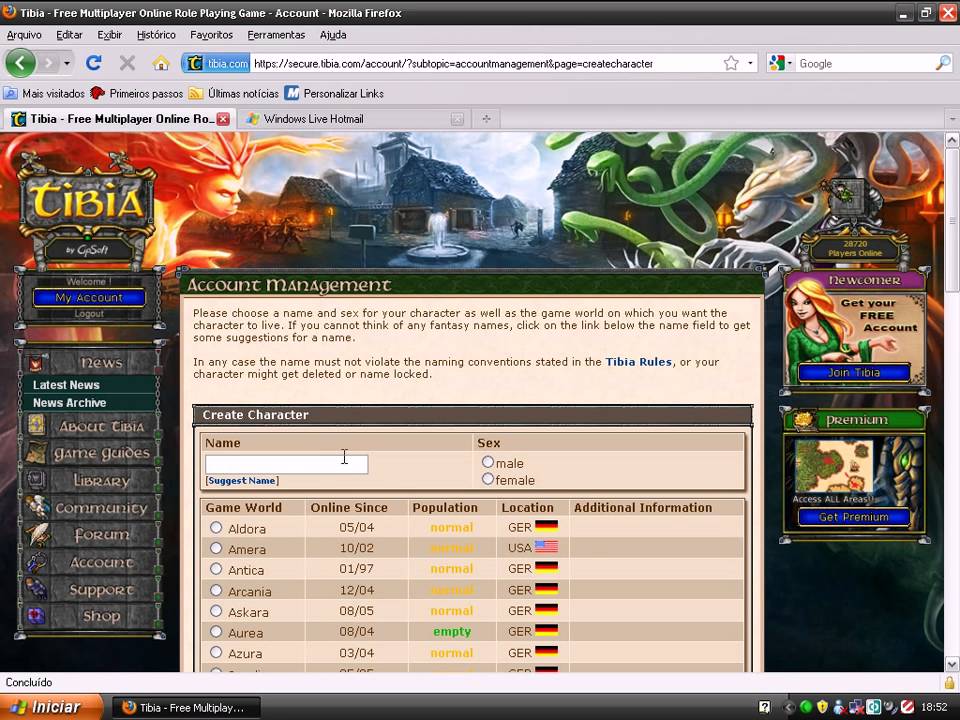
Task: Click the Stop loading X icon
Action: [127, 62]
